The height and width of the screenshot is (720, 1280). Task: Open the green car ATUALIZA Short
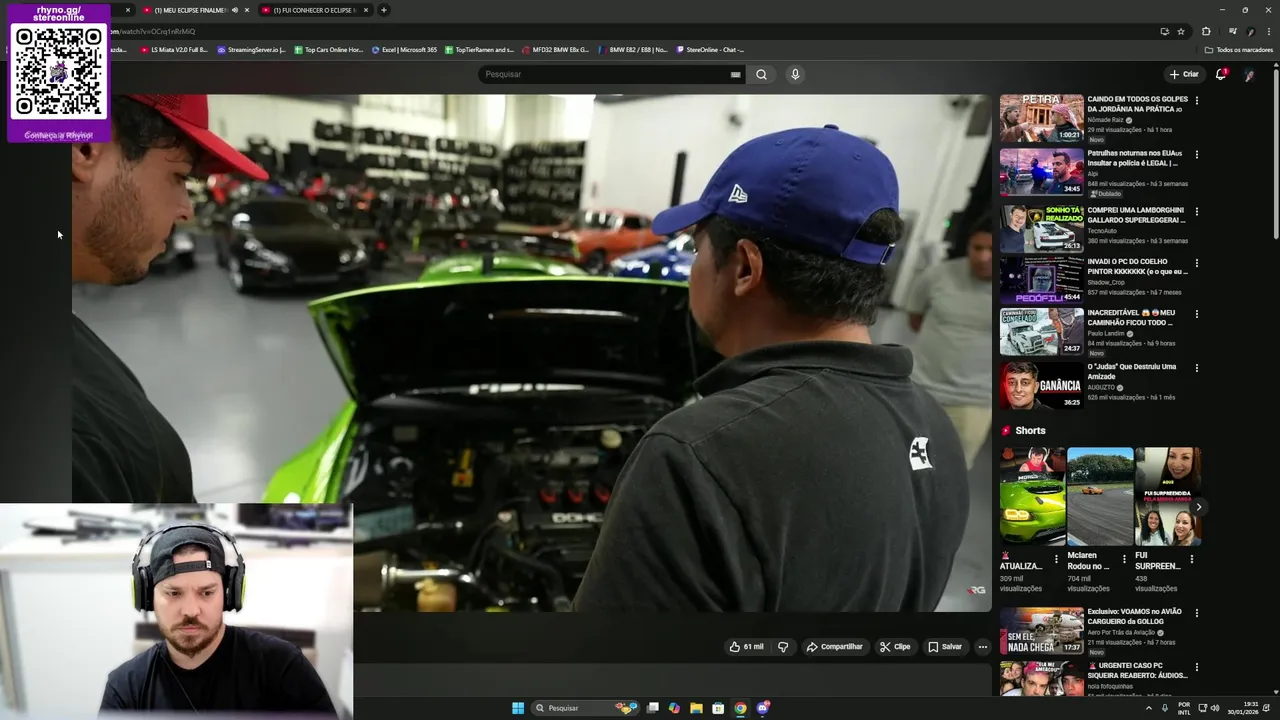(1032, 496)
